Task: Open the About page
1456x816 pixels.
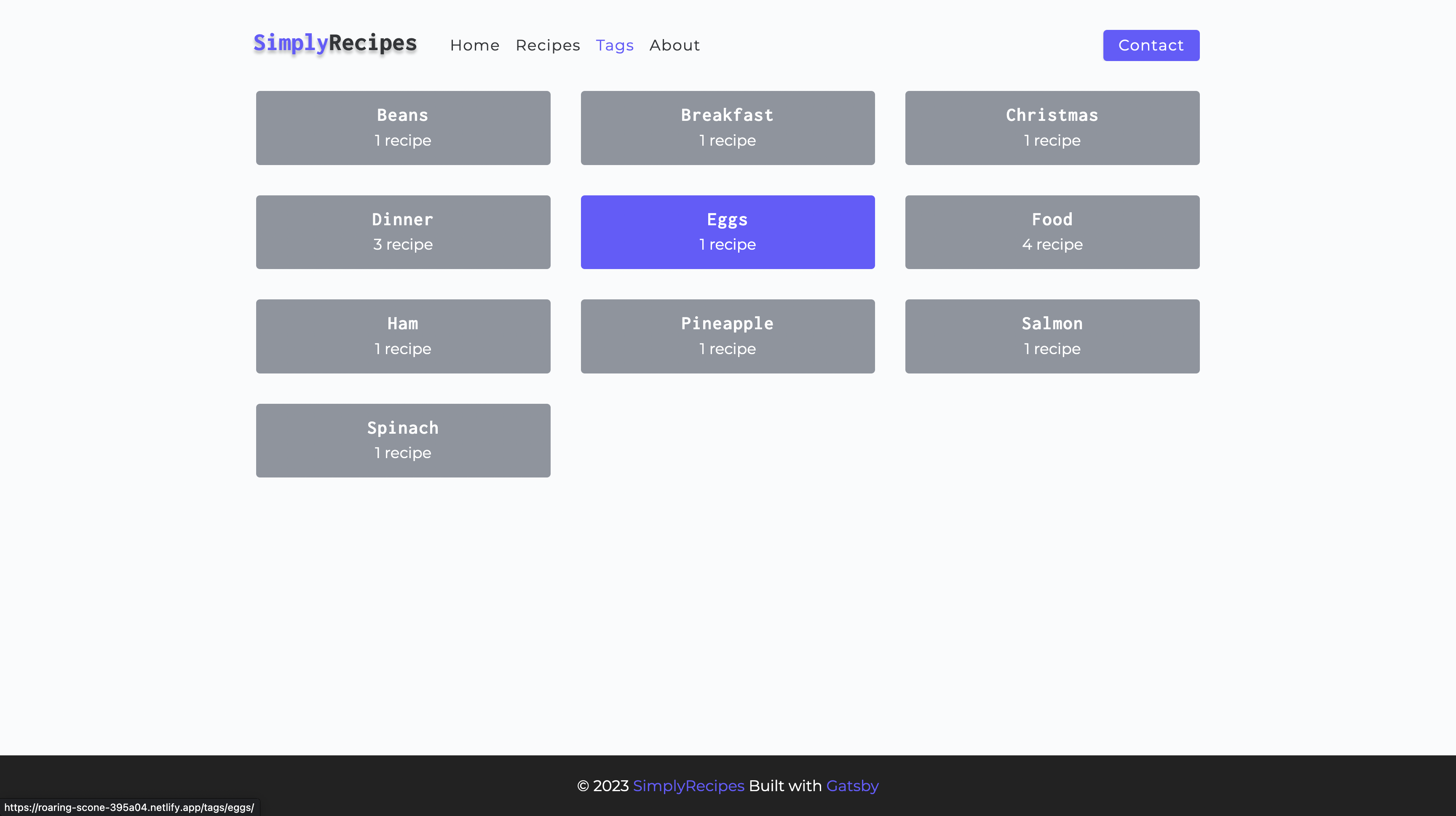Action: coord(674,45)
